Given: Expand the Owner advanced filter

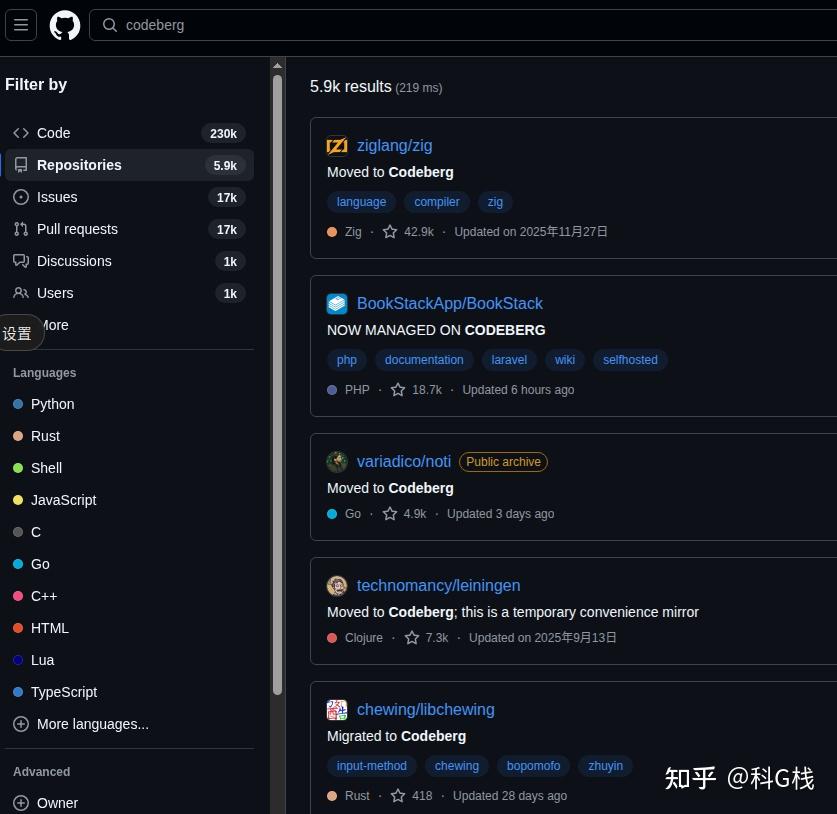Looking at the screenshot, I should point(46,803).
